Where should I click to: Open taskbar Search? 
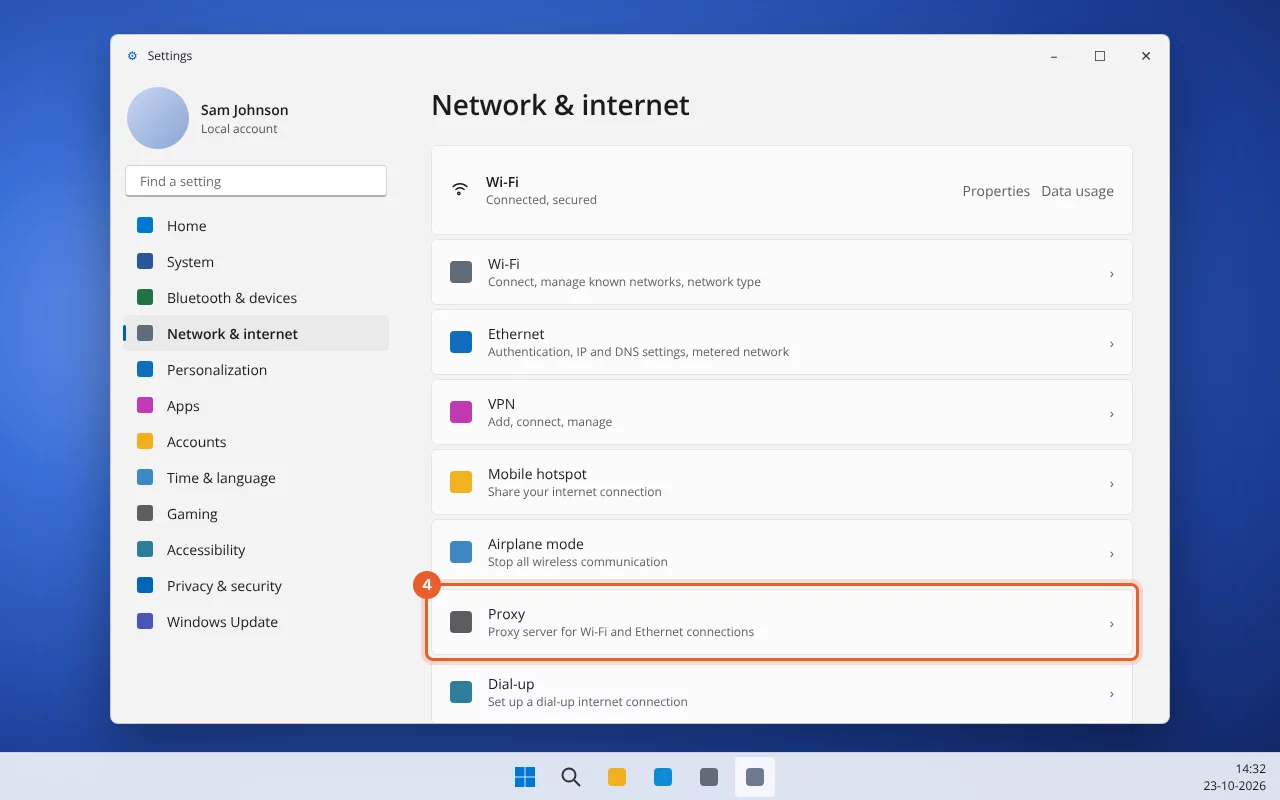tap(571, 777)
